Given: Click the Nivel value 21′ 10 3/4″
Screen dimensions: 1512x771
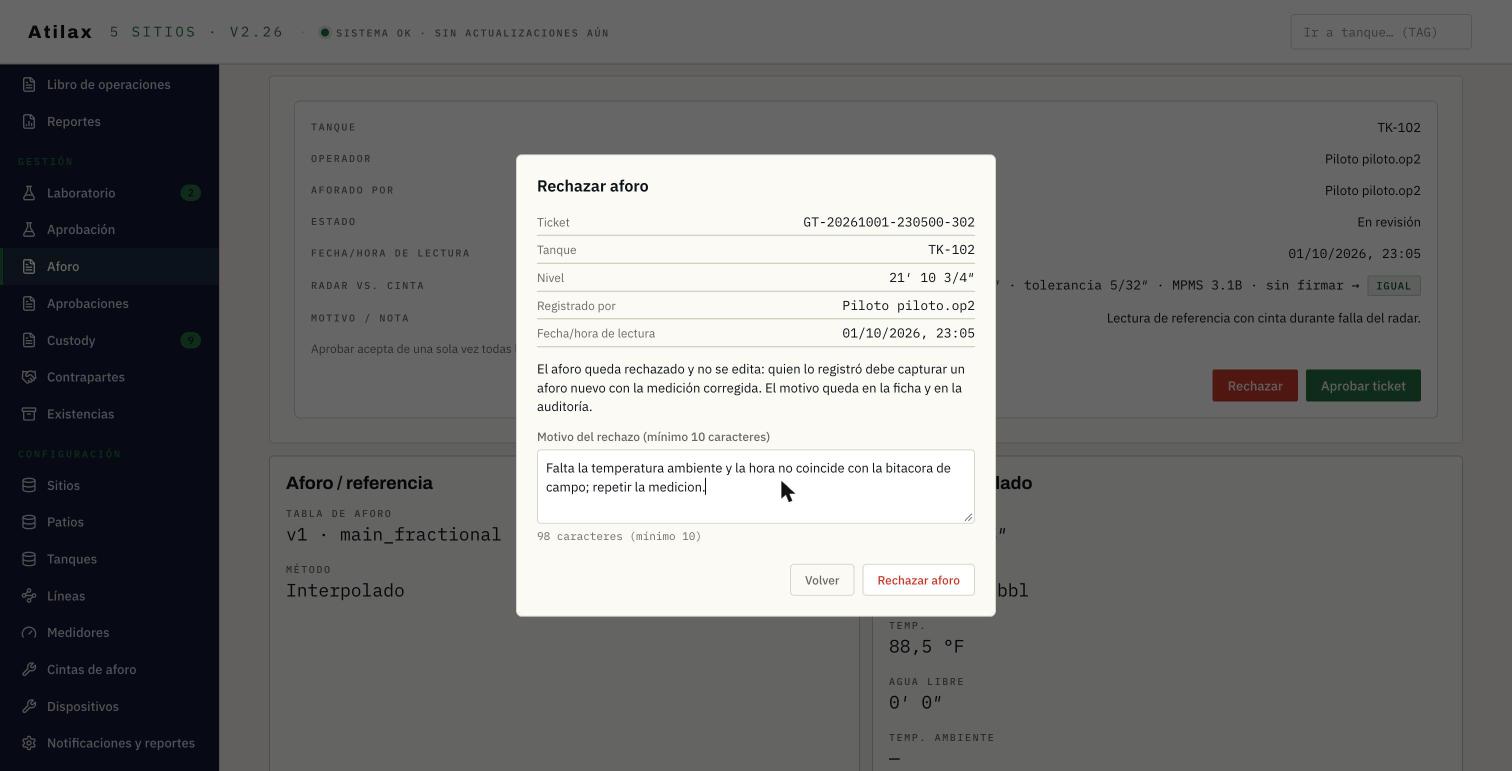Looking at the screenshot, I should coord(932,278).
